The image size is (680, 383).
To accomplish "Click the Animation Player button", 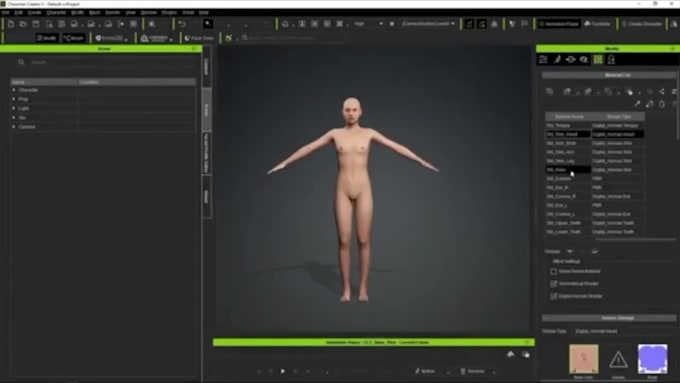I will point(559,24).
